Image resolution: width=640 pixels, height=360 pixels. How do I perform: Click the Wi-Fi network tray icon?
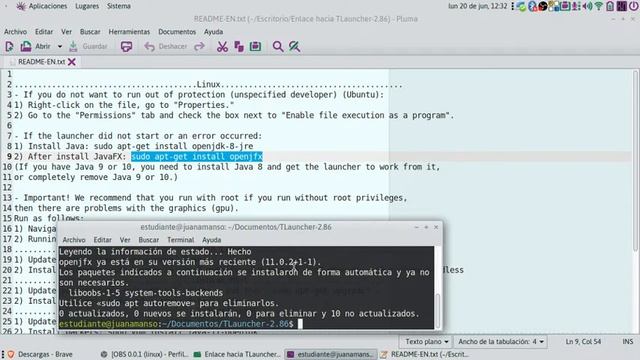point(599,6)
